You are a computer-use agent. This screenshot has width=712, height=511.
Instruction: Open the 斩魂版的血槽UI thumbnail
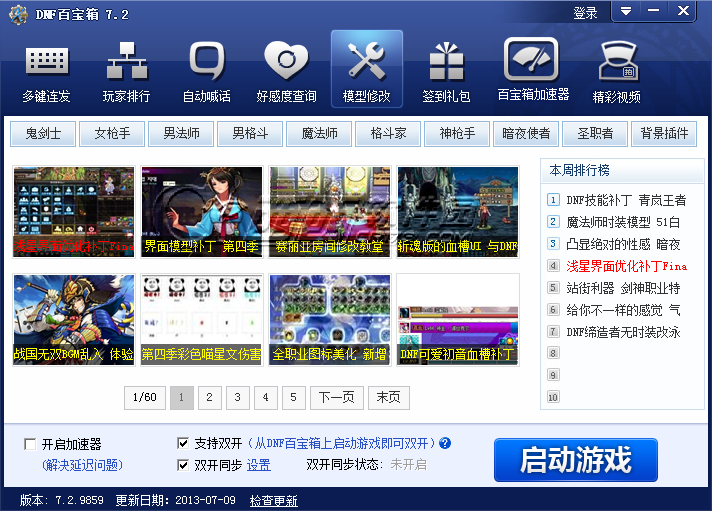click(458, 212)
